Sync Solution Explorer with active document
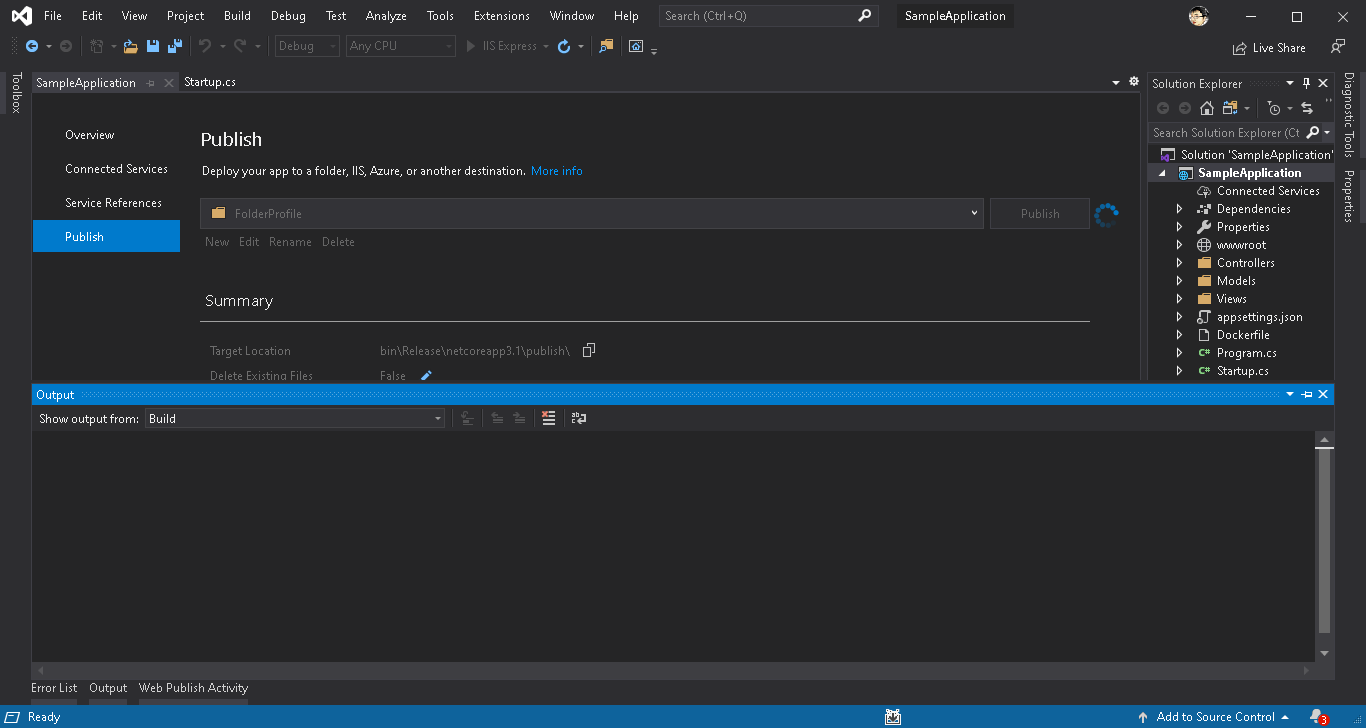This screenshot has height=728, width=1366. click(x=1307, y=108)
